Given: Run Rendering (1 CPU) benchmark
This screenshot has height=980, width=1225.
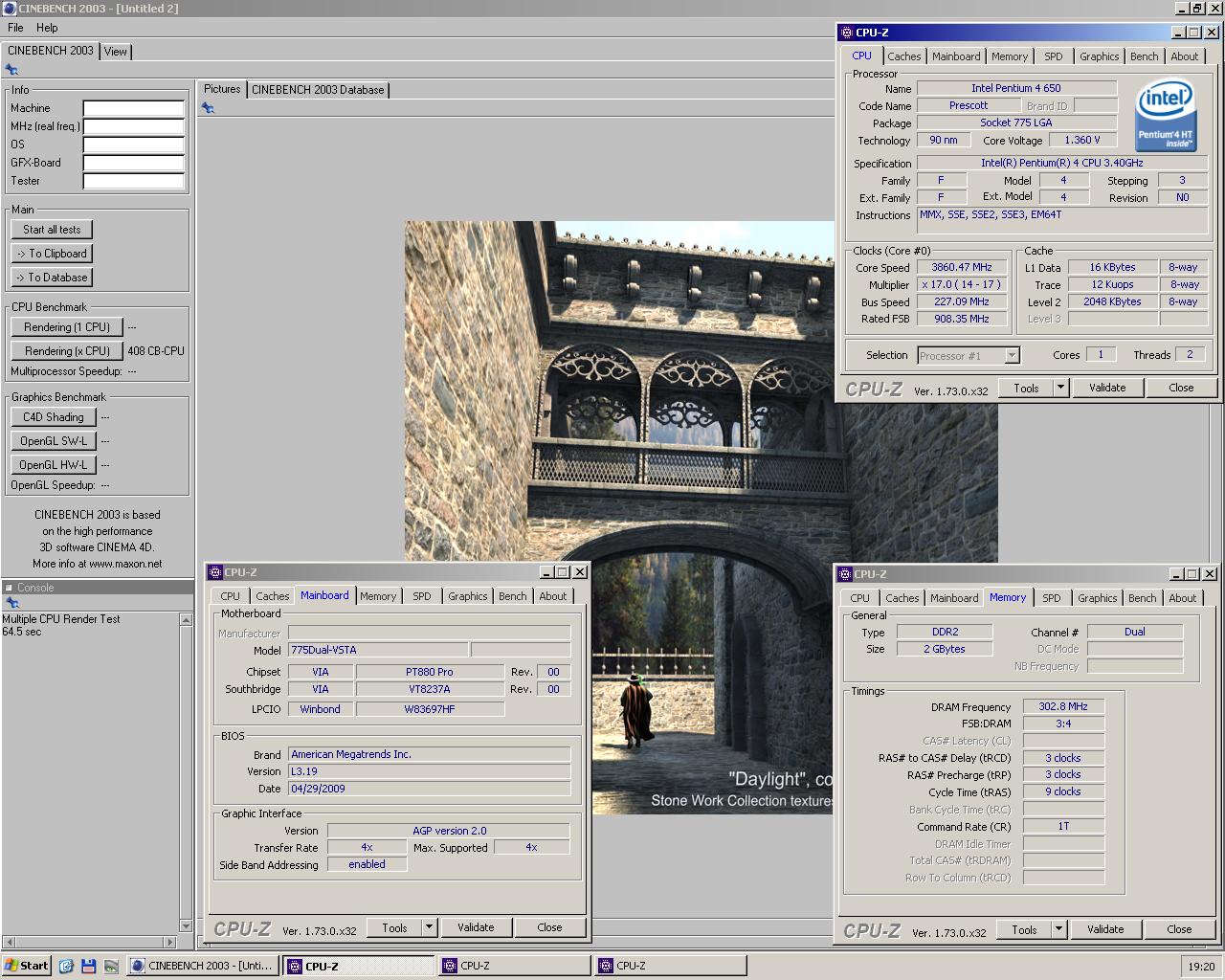Looking at the screenshot, I should point(67,327).
